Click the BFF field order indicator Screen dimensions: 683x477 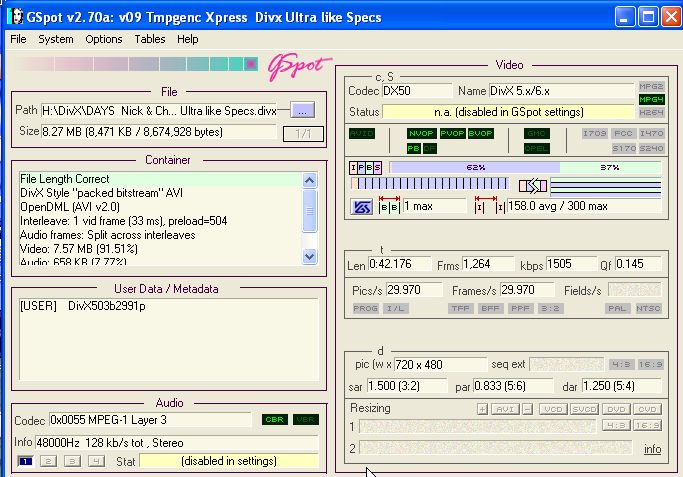pyautogui.click(x=490, y=308)
